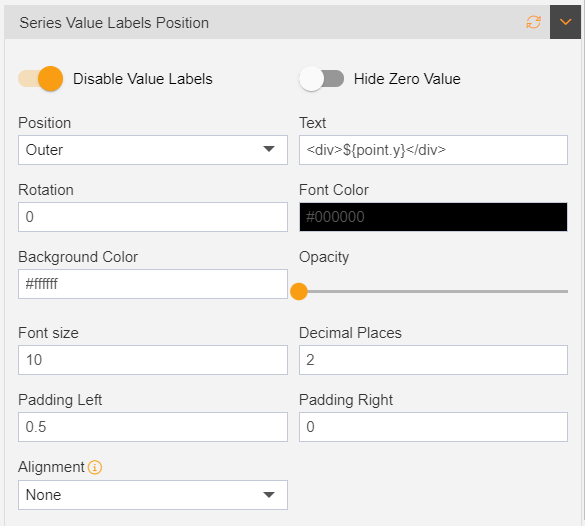Click the Background Color #ffffff field
The width and height of the screenshot is (585, 526).
(x=153, y=284)
